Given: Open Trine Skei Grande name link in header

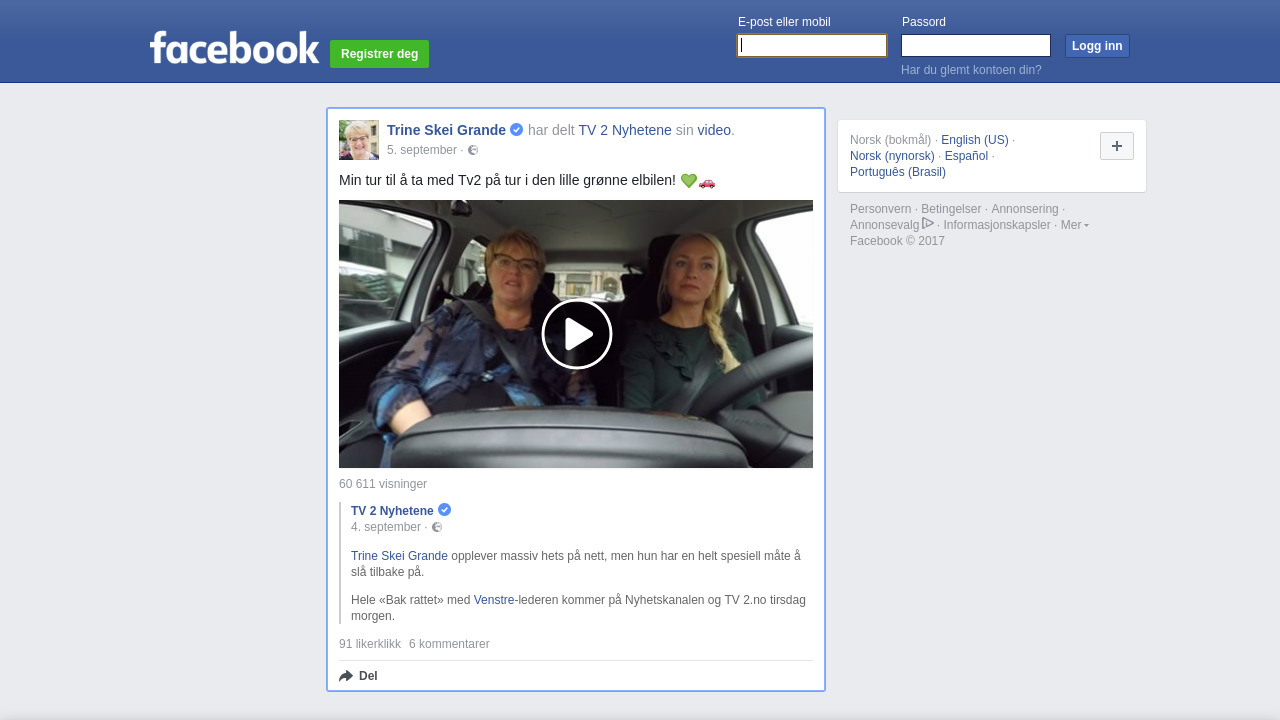Looking at the screenshot, I should coord(446,130).
